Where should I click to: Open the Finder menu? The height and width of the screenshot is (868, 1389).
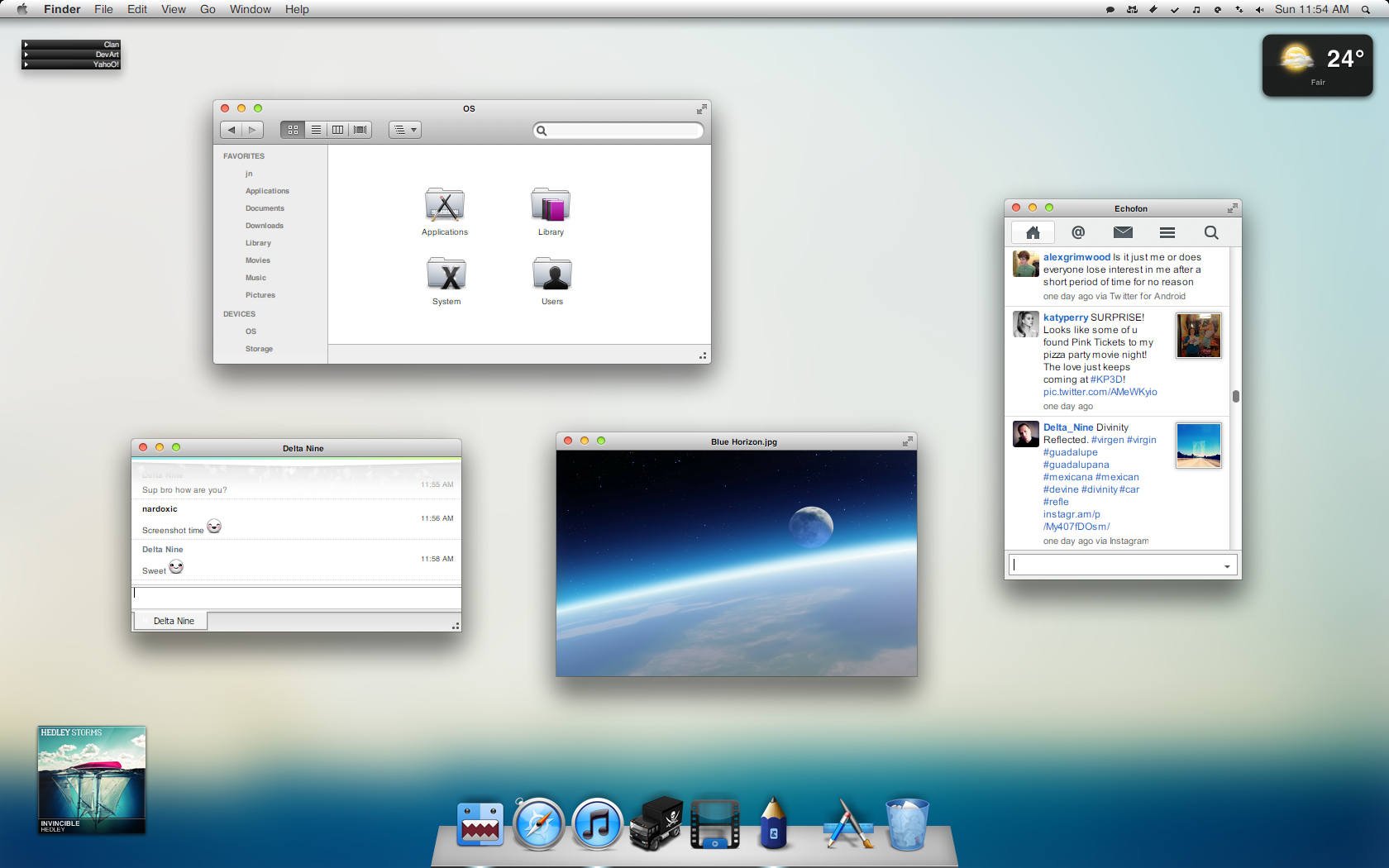pos(62,9)
